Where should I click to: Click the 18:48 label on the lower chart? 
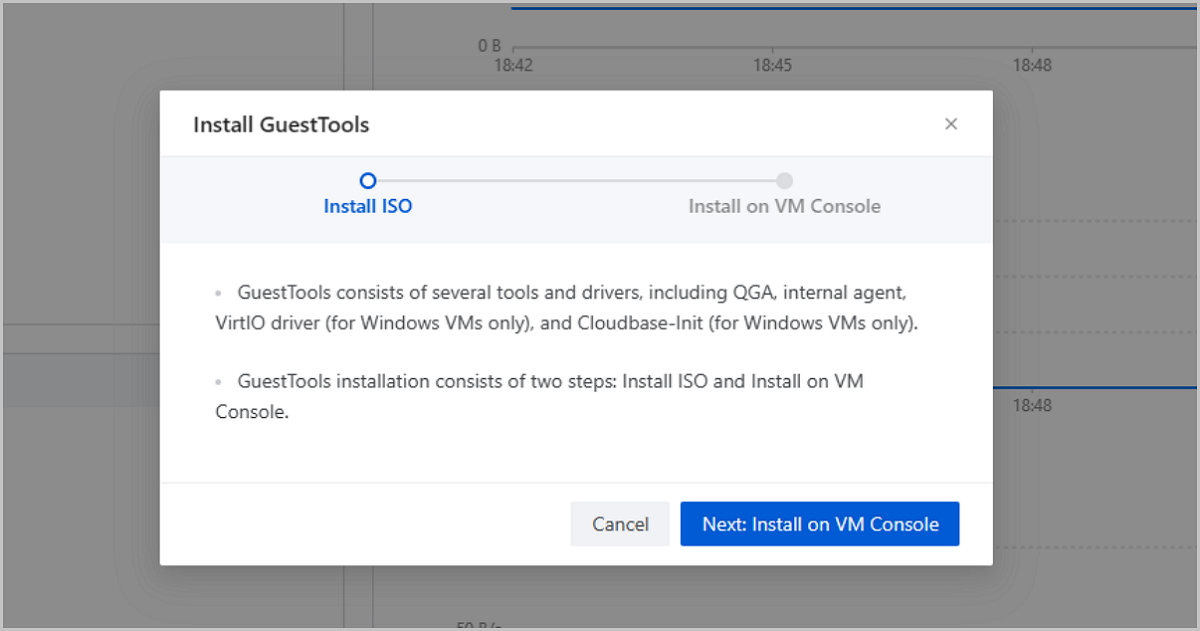pyautogui.click(x=1031, y=406)
